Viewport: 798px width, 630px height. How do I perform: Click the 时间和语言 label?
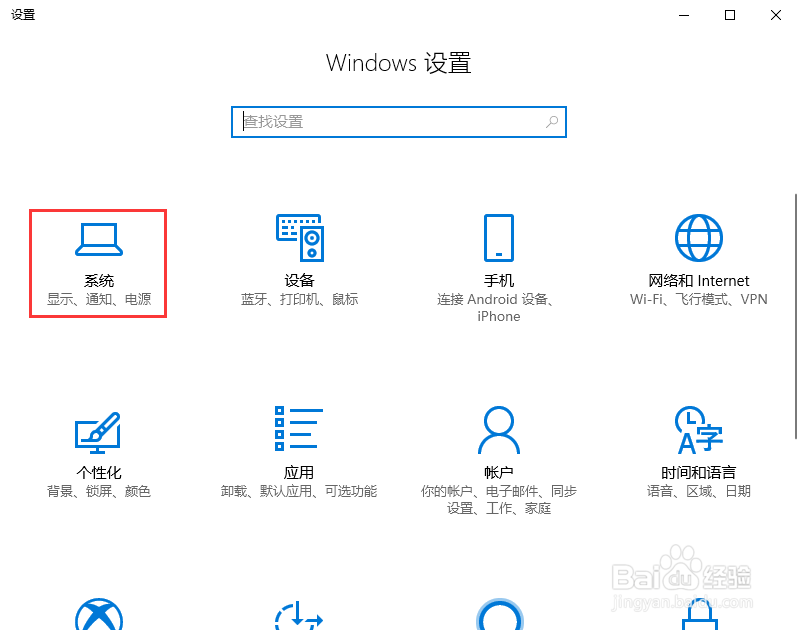click(699, 473)
